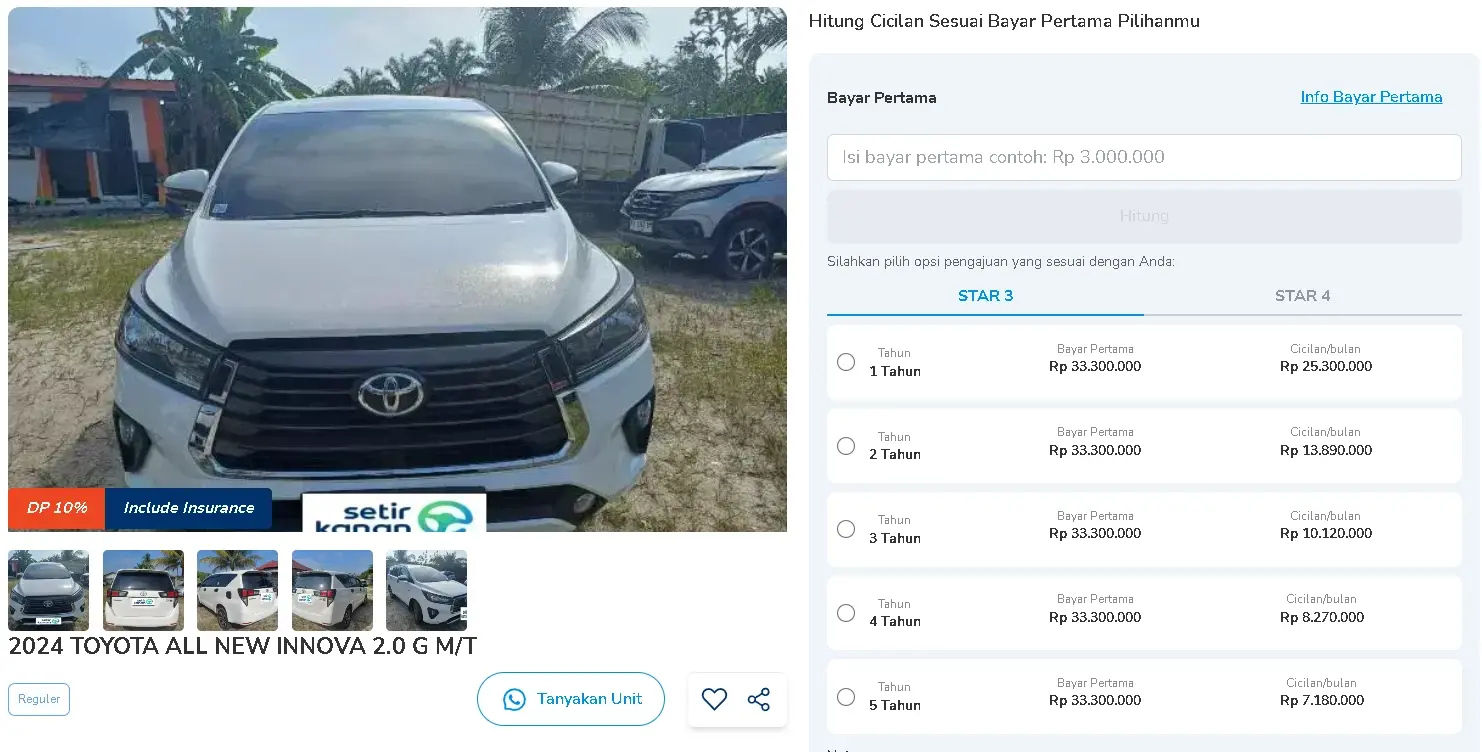Click the WhatsApp icon in Tanyakan Unit

click(514, 699)
